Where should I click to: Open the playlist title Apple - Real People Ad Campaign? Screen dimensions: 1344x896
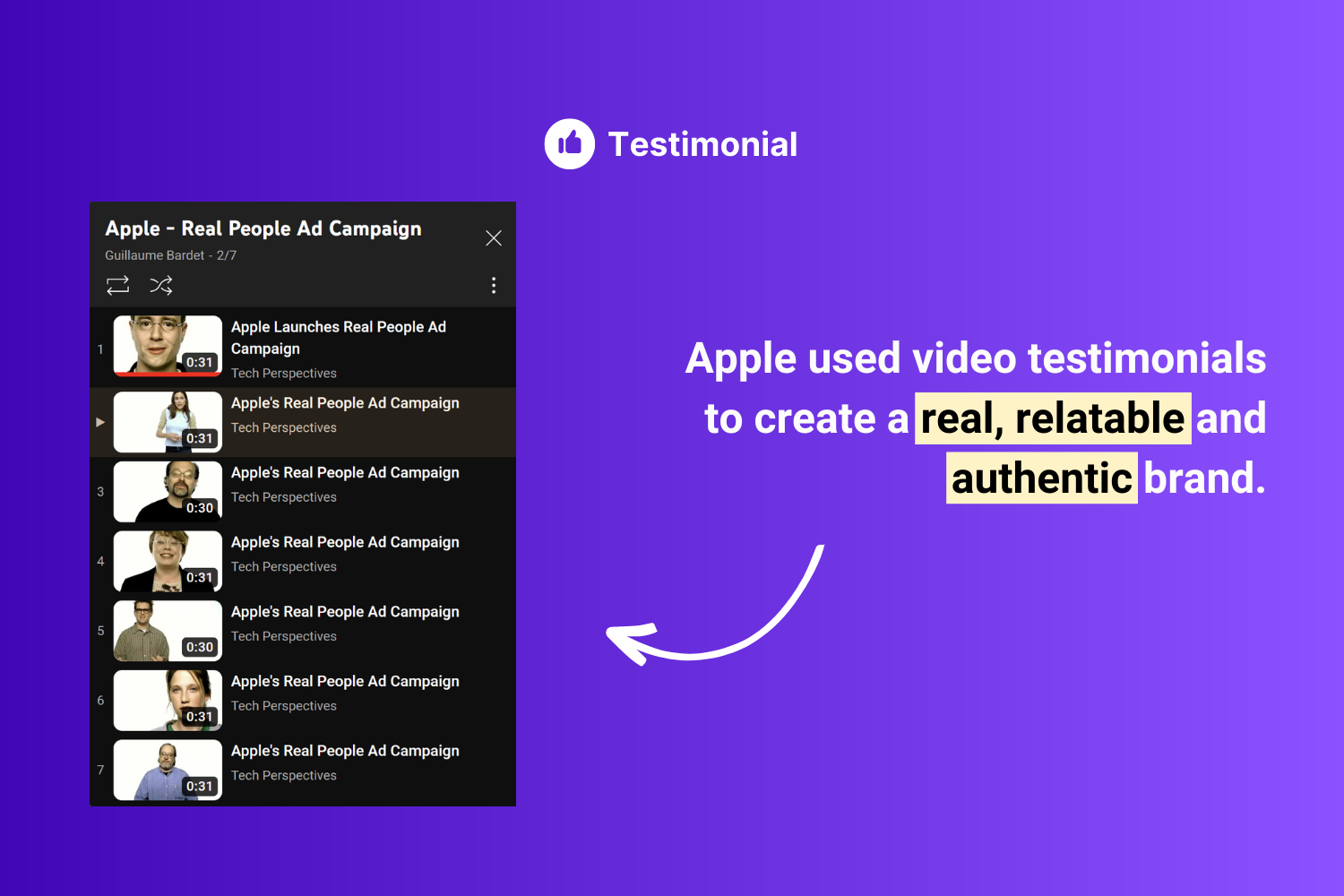[263, 228]
